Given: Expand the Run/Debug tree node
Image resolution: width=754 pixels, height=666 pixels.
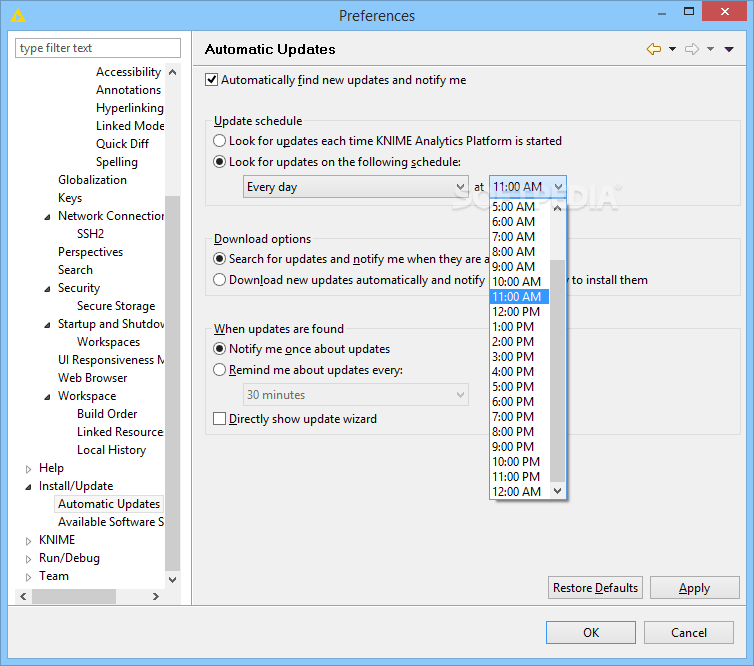Looking at the screenshot, I should click(x=28, y=559).
